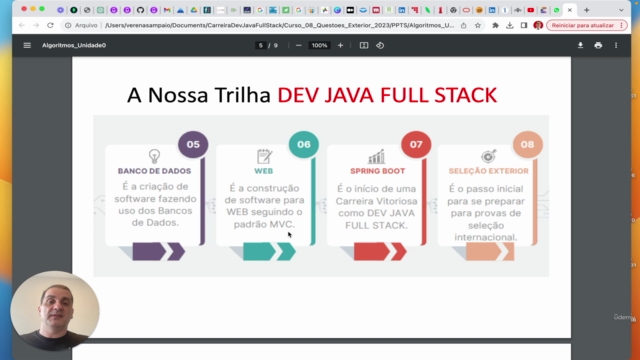Switch to the YouTube tab

point(531,10)
